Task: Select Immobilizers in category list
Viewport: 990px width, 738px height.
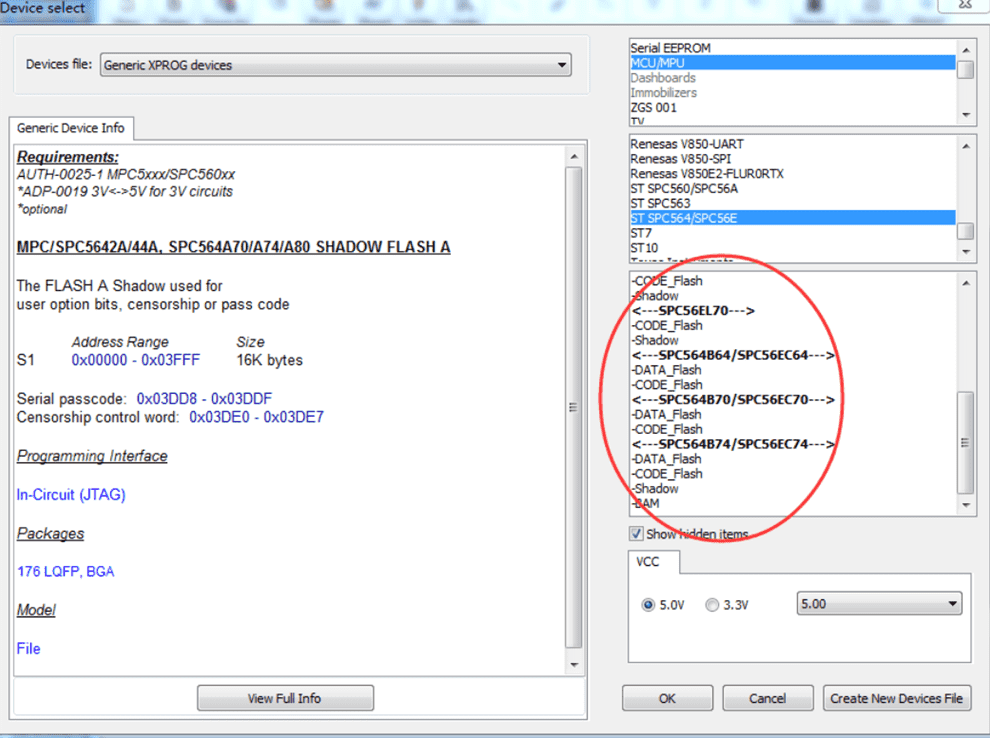Action: point(792,93)
